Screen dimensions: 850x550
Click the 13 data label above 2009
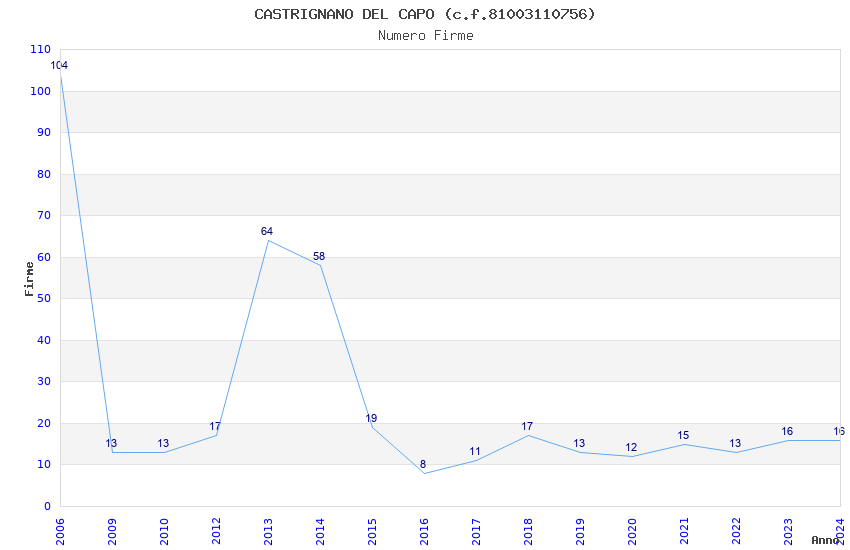coord(111,443)
